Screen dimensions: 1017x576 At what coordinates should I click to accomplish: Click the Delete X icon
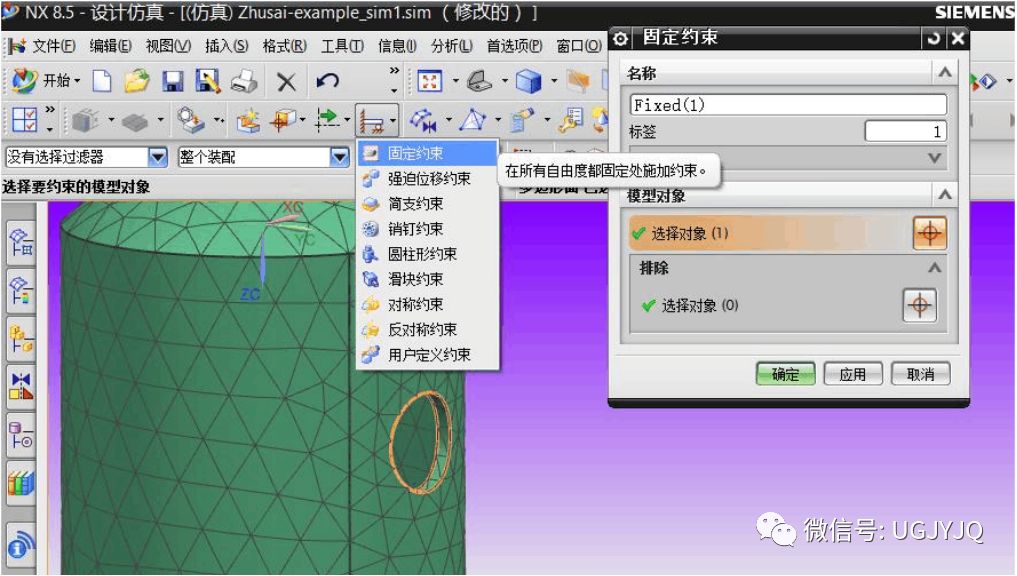[x=286, y=82]
